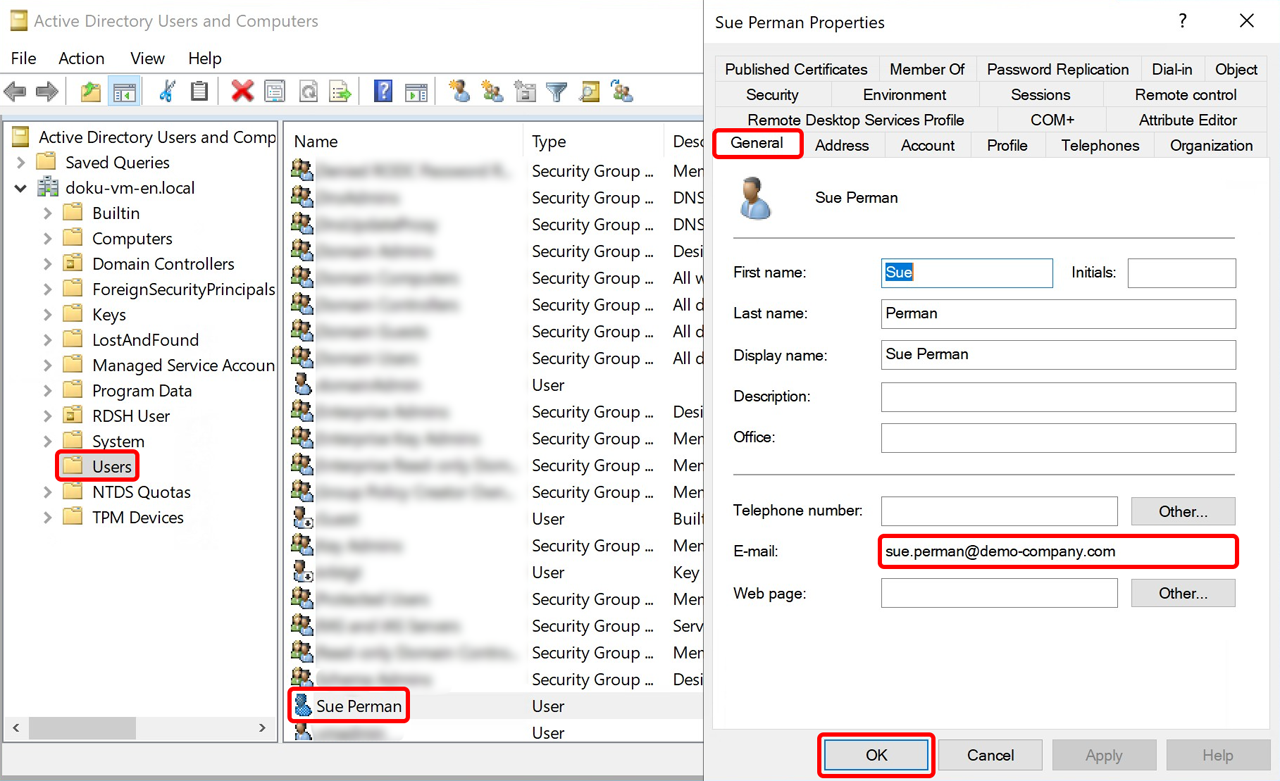The width and height of the screenshot is (1280, 781).
Task: Open Help using blue question icon
Action: click(383, 92)
